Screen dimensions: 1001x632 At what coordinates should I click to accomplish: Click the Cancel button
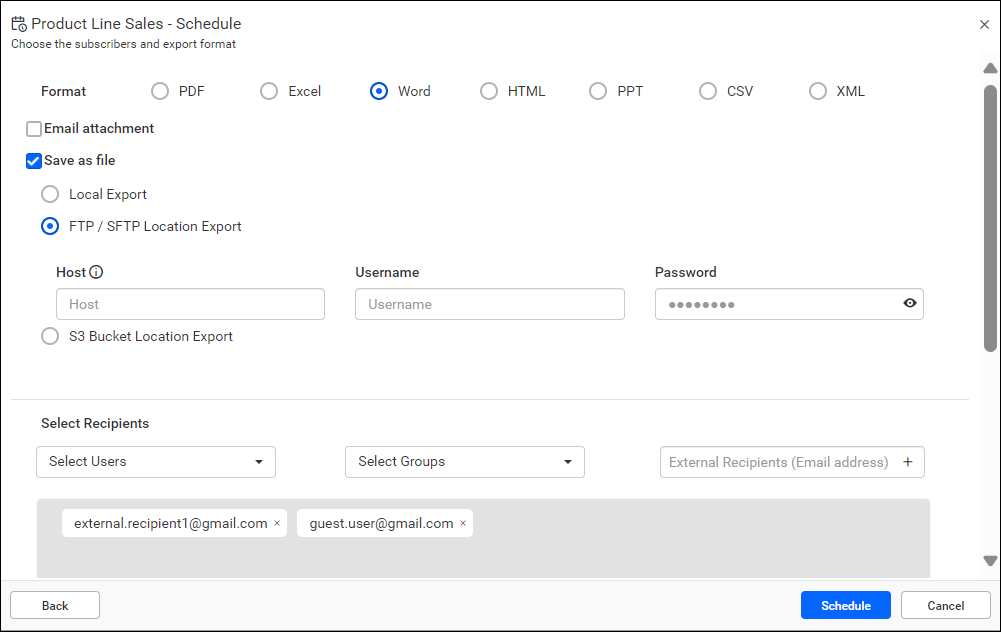click(945, 605)
